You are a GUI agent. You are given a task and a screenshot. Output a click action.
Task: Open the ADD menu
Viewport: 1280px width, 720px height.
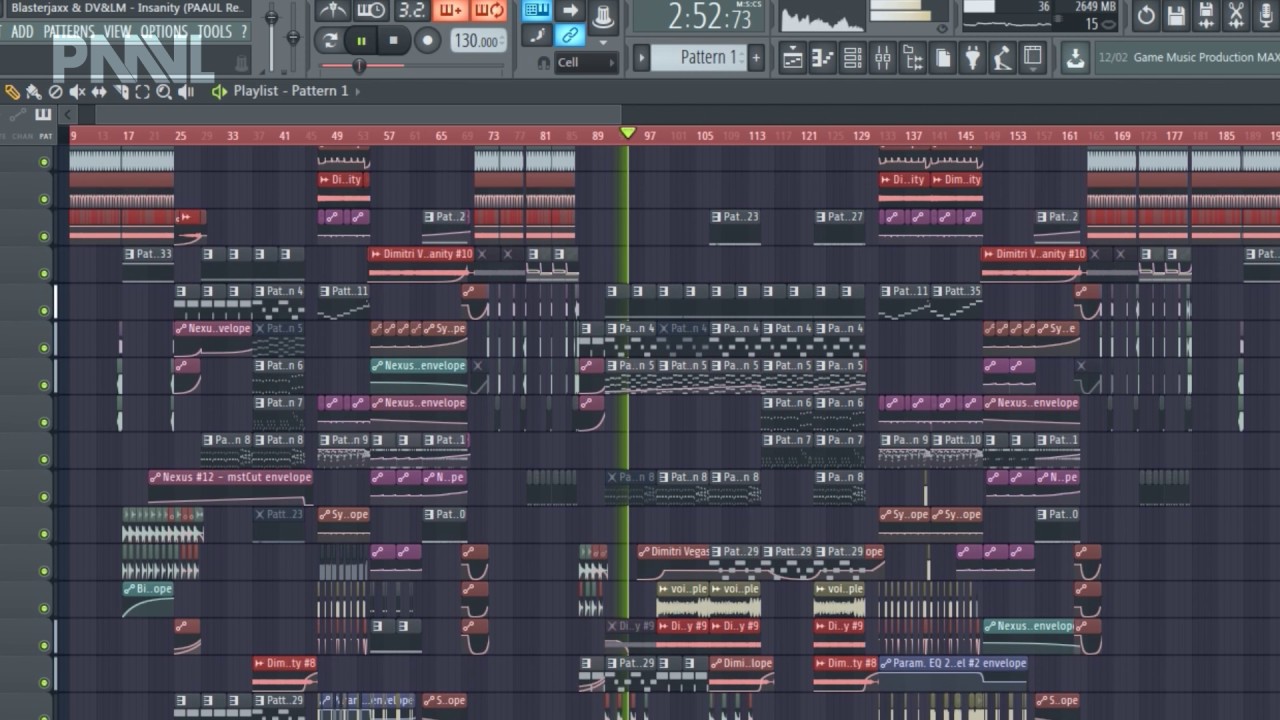[21, 32]
